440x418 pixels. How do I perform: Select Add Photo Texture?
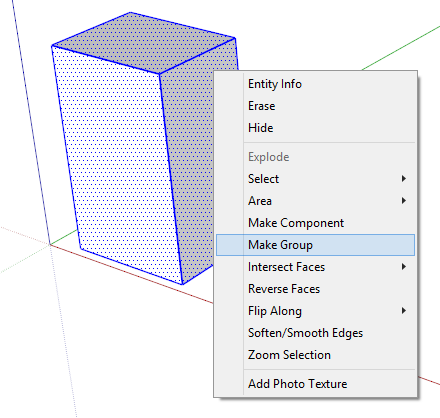(x=315, y=384)
